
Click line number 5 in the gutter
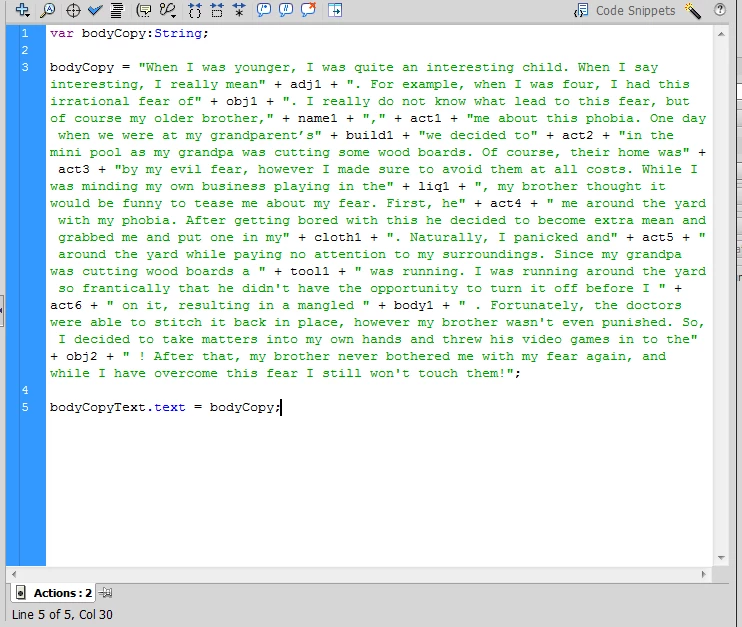[25, 407]
